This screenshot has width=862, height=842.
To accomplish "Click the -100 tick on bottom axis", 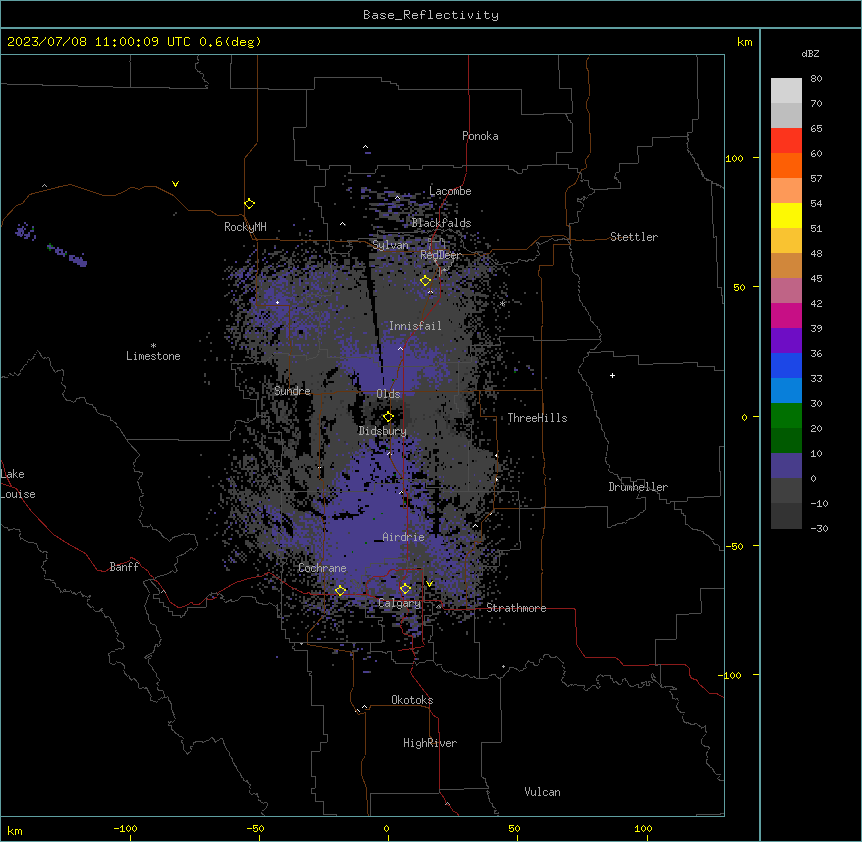I will click(x=126, y=828).
